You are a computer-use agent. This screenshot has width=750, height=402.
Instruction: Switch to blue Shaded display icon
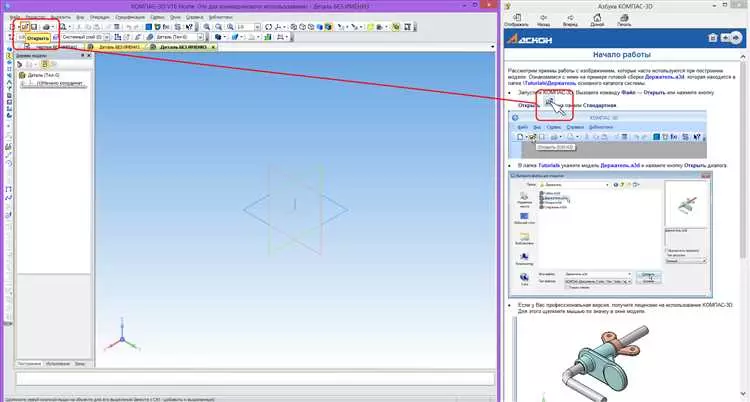coord(320,27)
